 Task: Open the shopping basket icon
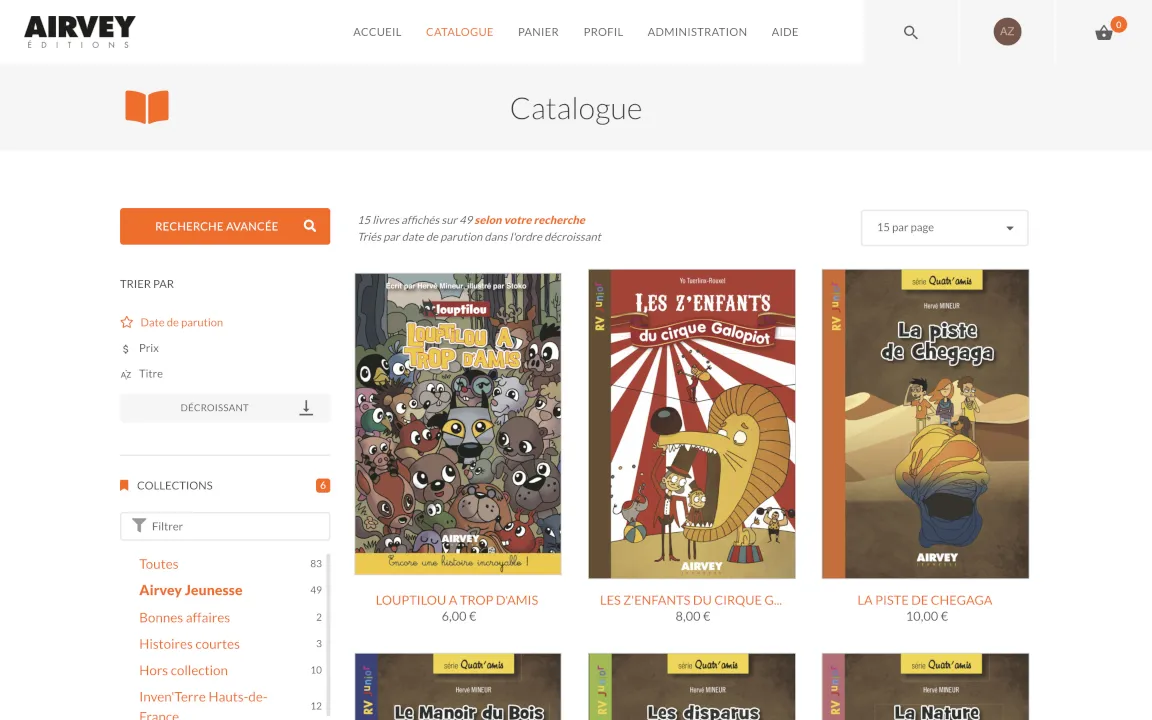tap(1104, 33)
